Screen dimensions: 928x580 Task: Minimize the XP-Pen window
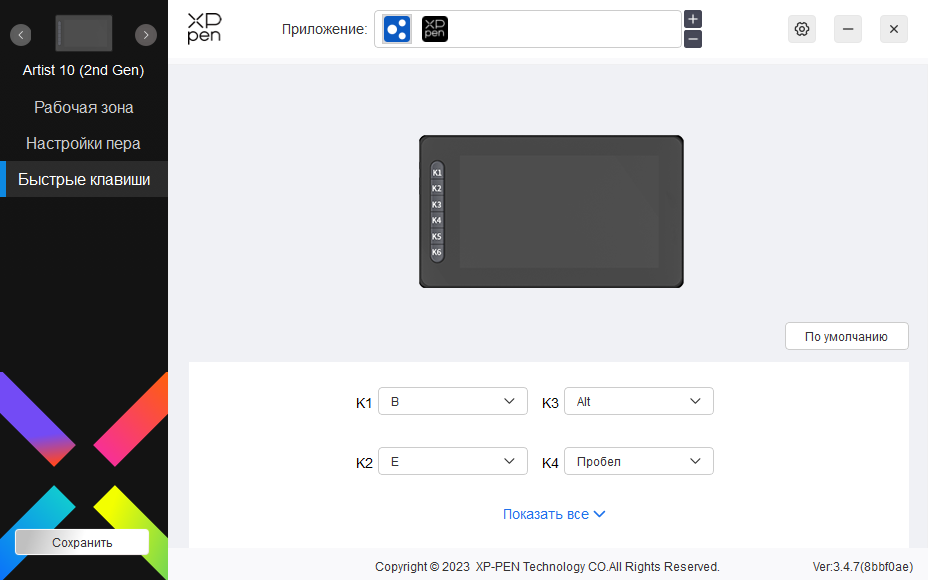pyautogui.click(x=848, y=29)
